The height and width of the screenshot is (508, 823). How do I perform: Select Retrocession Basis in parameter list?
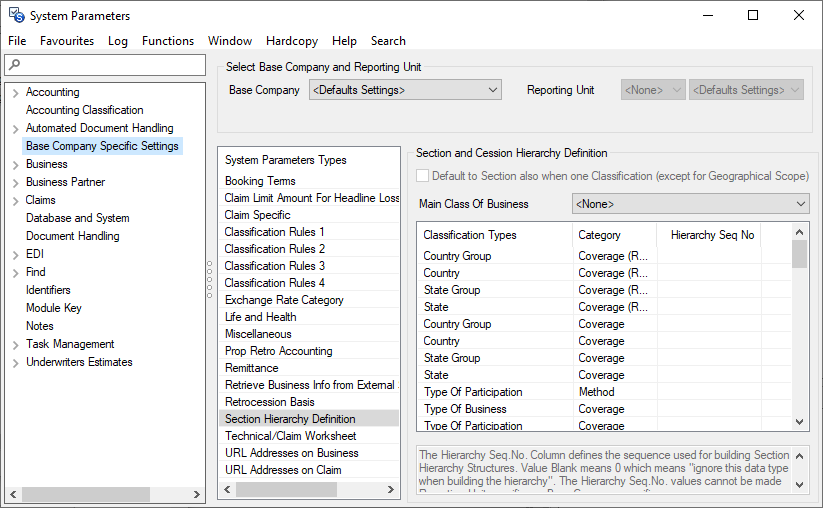click(x=270, y=402)
